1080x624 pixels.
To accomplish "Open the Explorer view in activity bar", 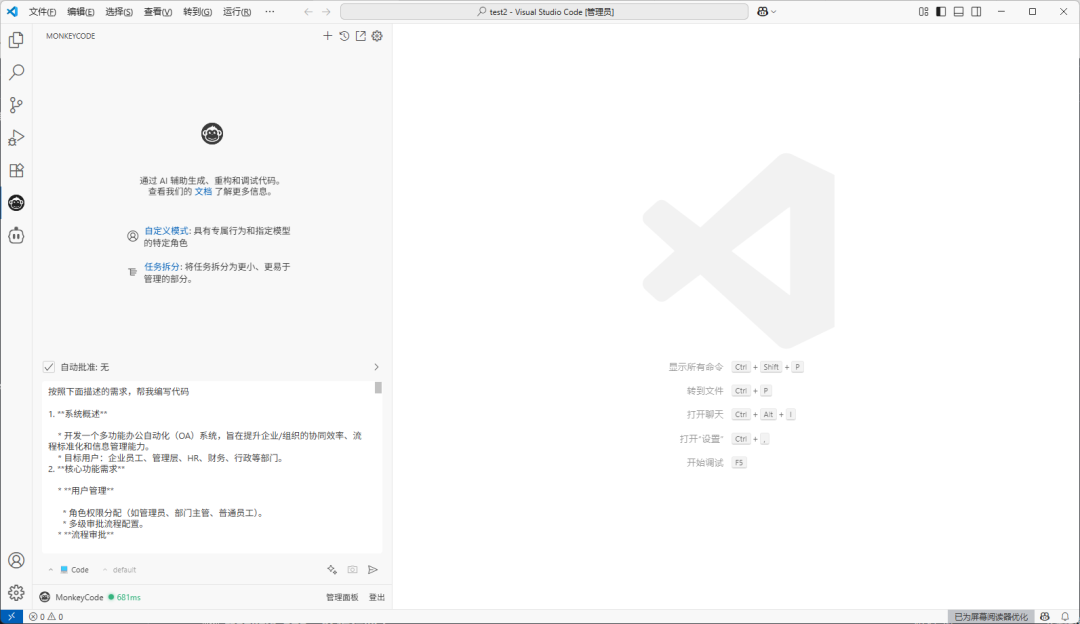I will [17, 40].
